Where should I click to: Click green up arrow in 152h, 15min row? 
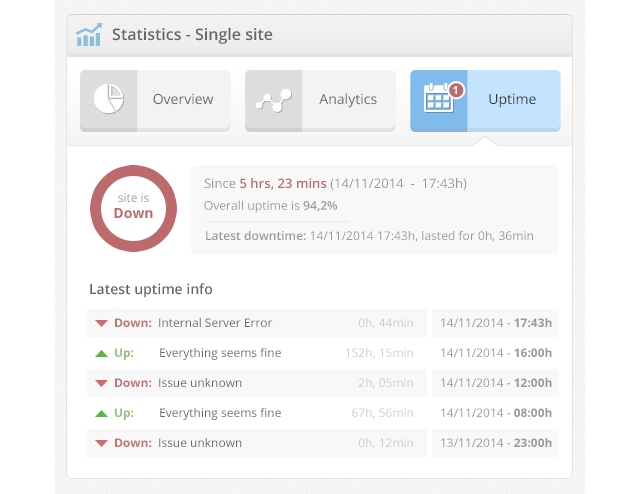[x=101, y=353]
